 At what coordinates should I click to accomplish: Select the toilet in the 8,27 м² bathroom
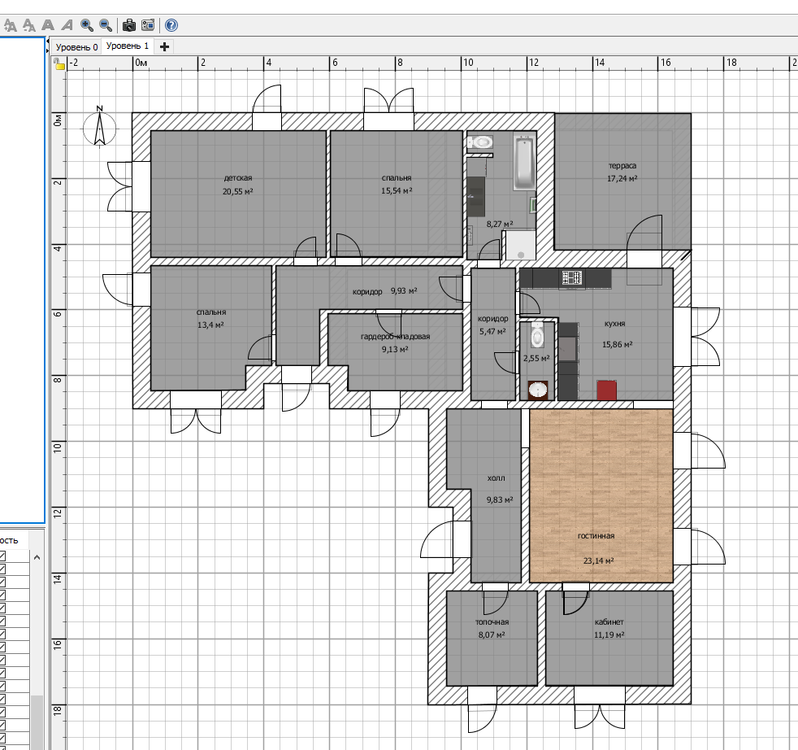480,142
